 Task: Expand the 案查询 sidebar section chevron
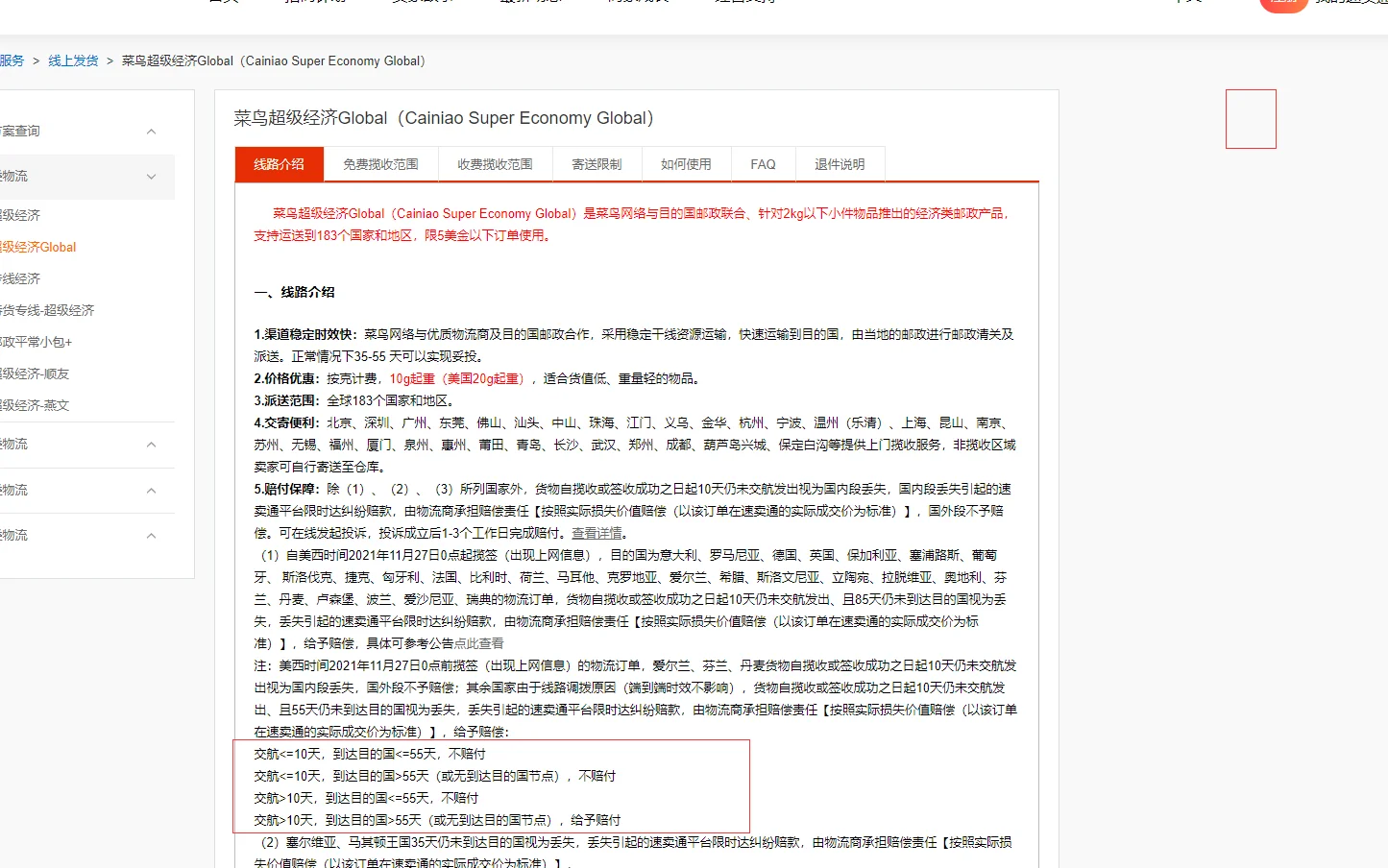coord(151,132)
